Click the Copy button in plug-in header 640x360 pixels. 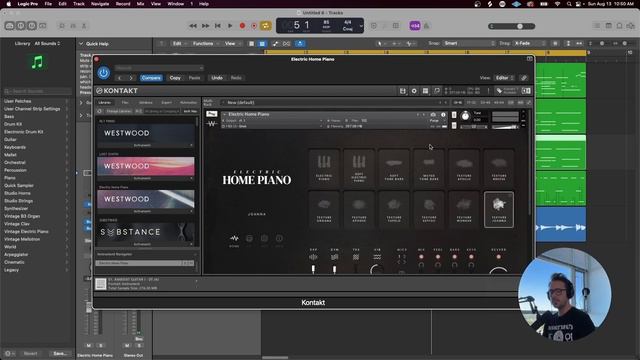click(175, 78)
